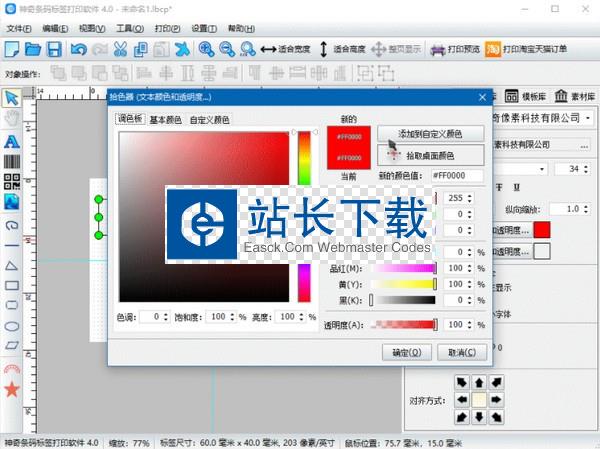
Task: Pick the triangle shape tool
Action: 12,266
